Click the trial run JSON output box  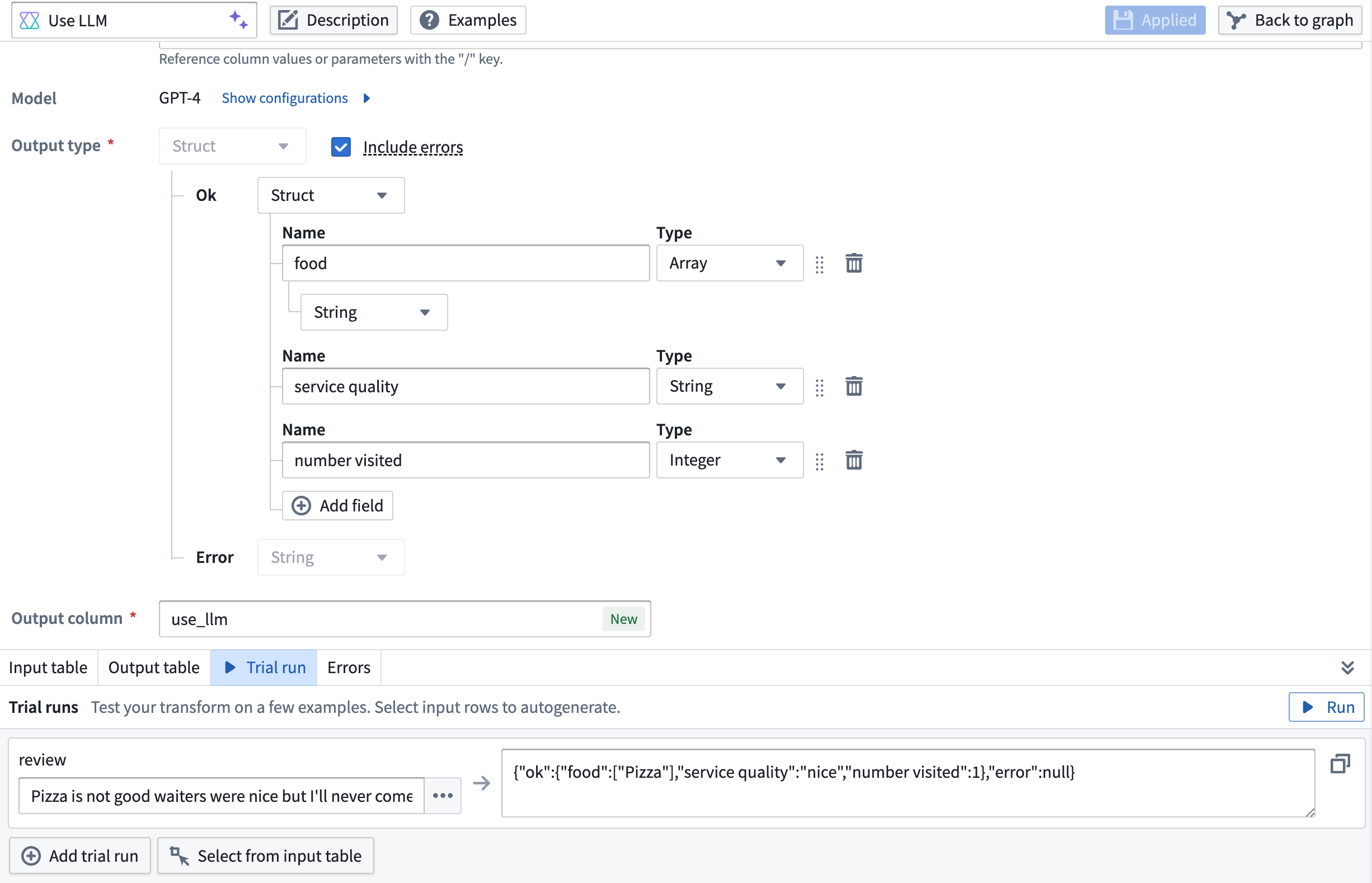[908, 783]
